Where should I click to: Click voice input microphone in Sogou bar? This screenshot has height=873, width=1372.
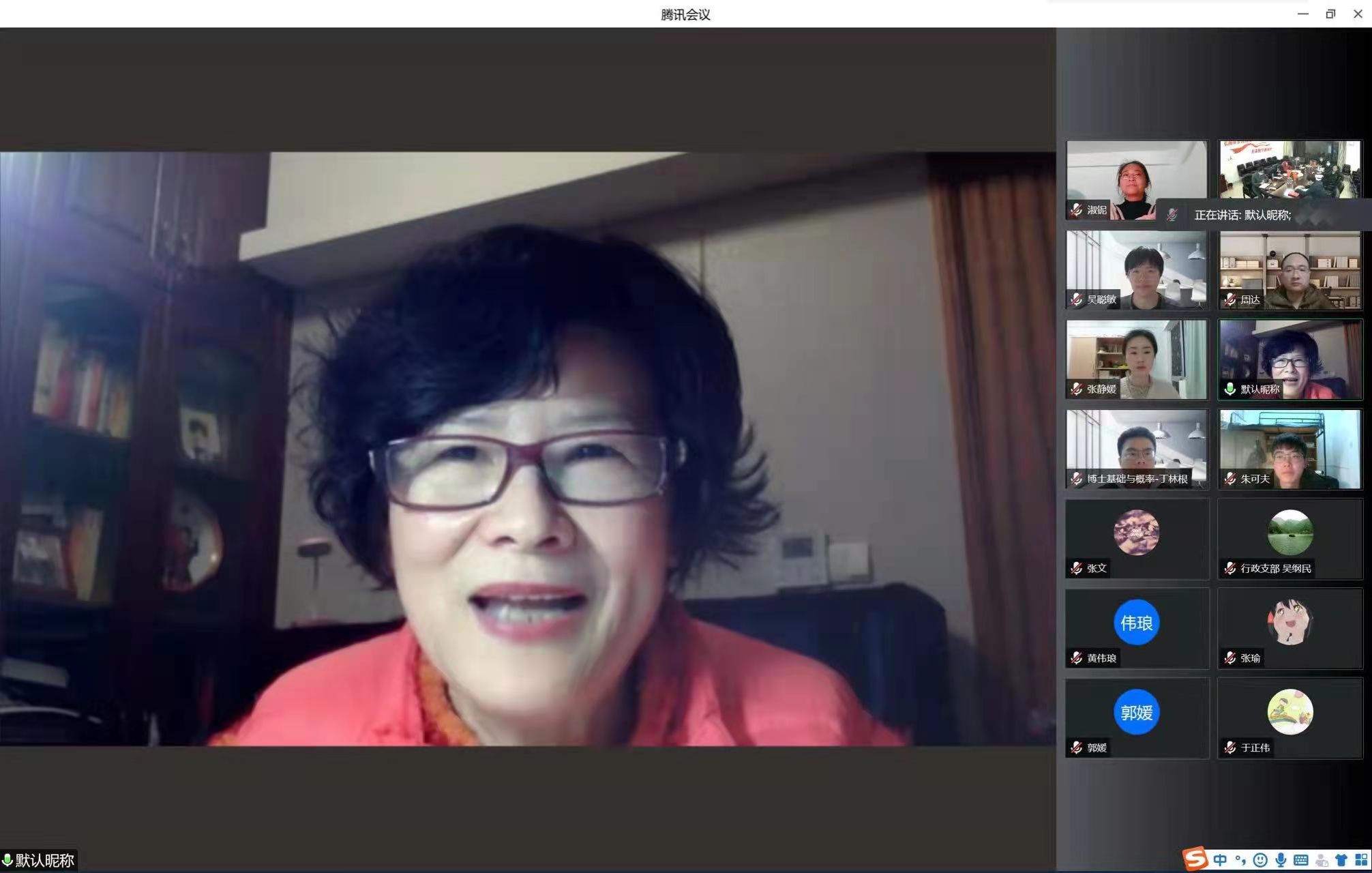pyautogui.click(x=1281, y=860)
